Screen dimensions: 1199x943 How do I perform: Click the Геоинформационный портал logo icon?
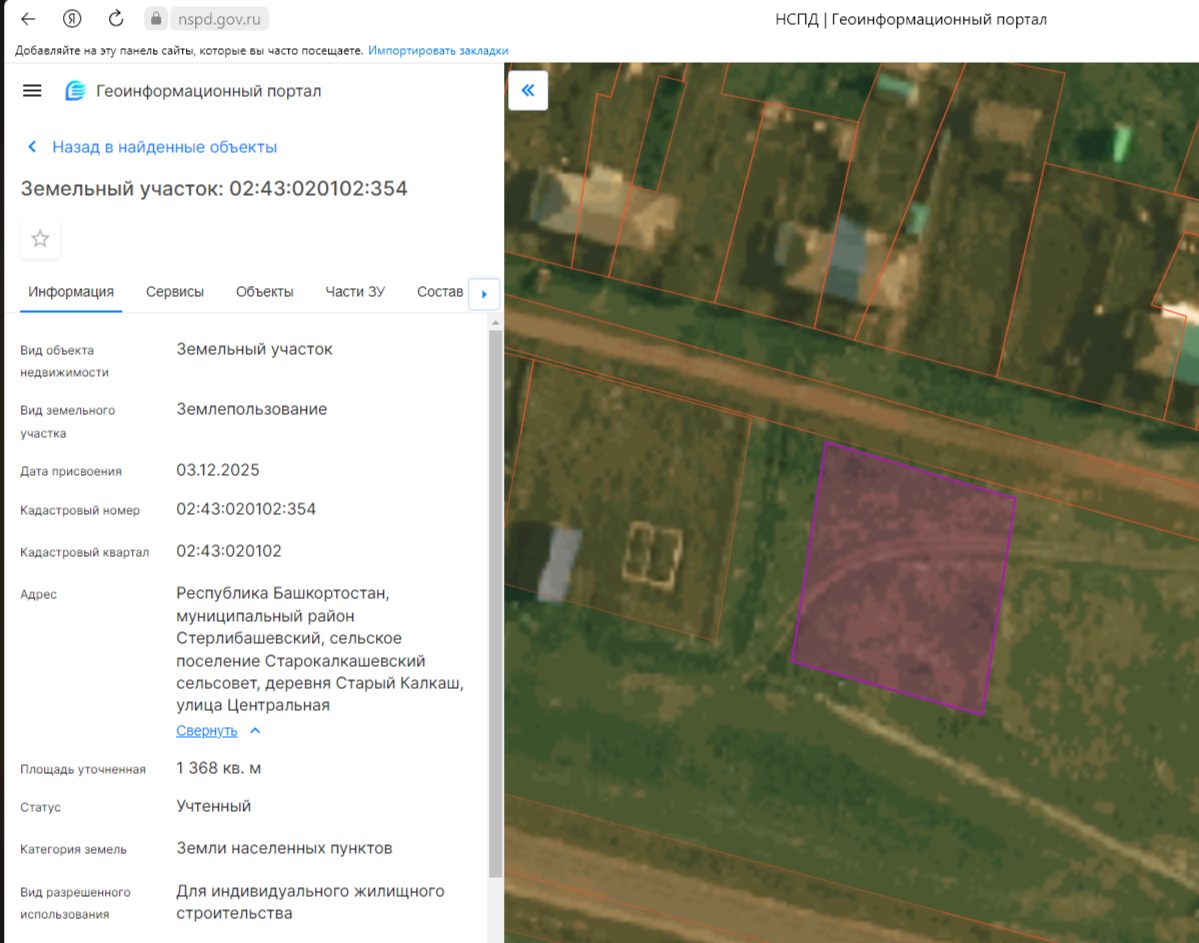click(75, 91)
